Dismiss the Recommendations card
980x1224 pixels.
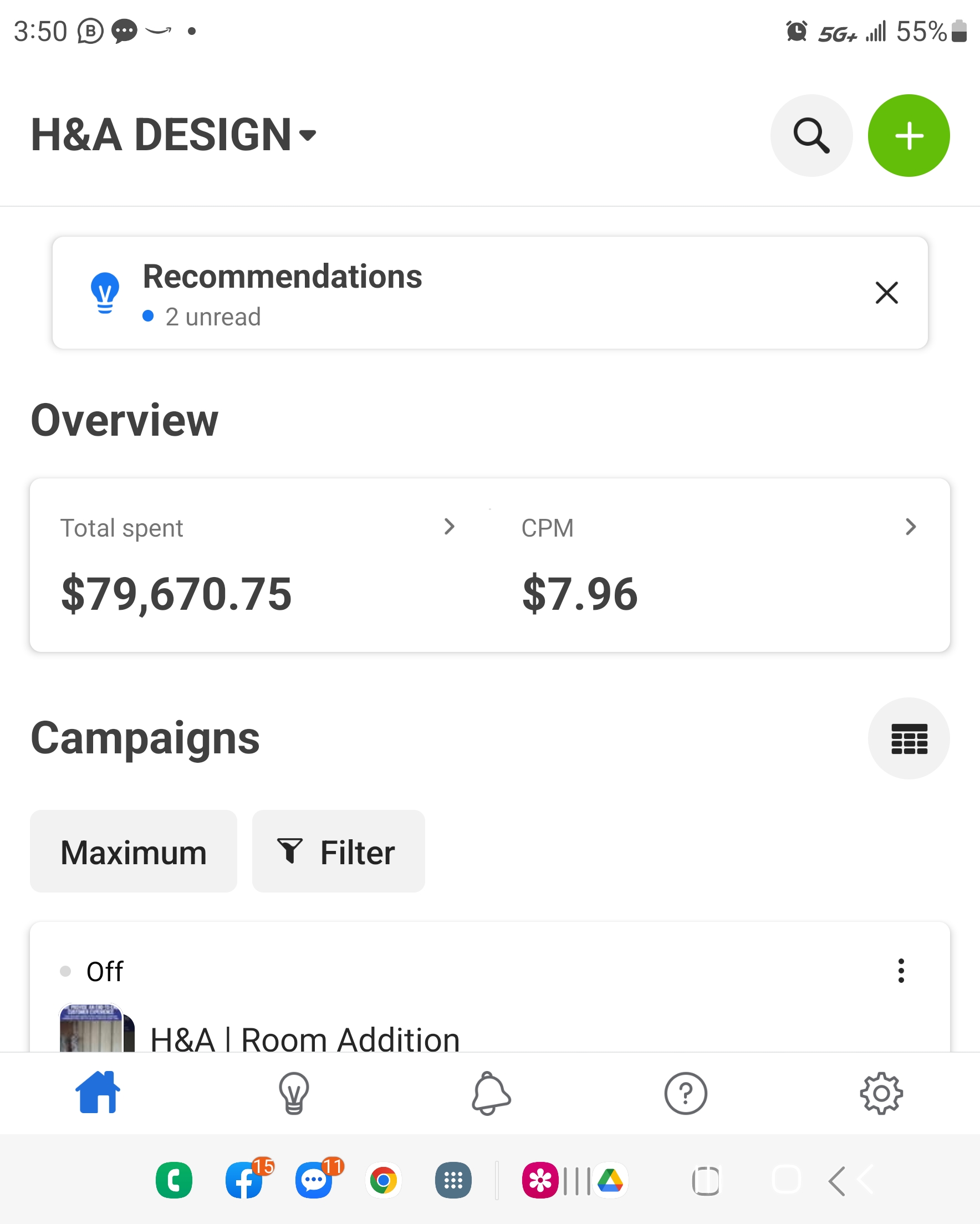(886, 293)
